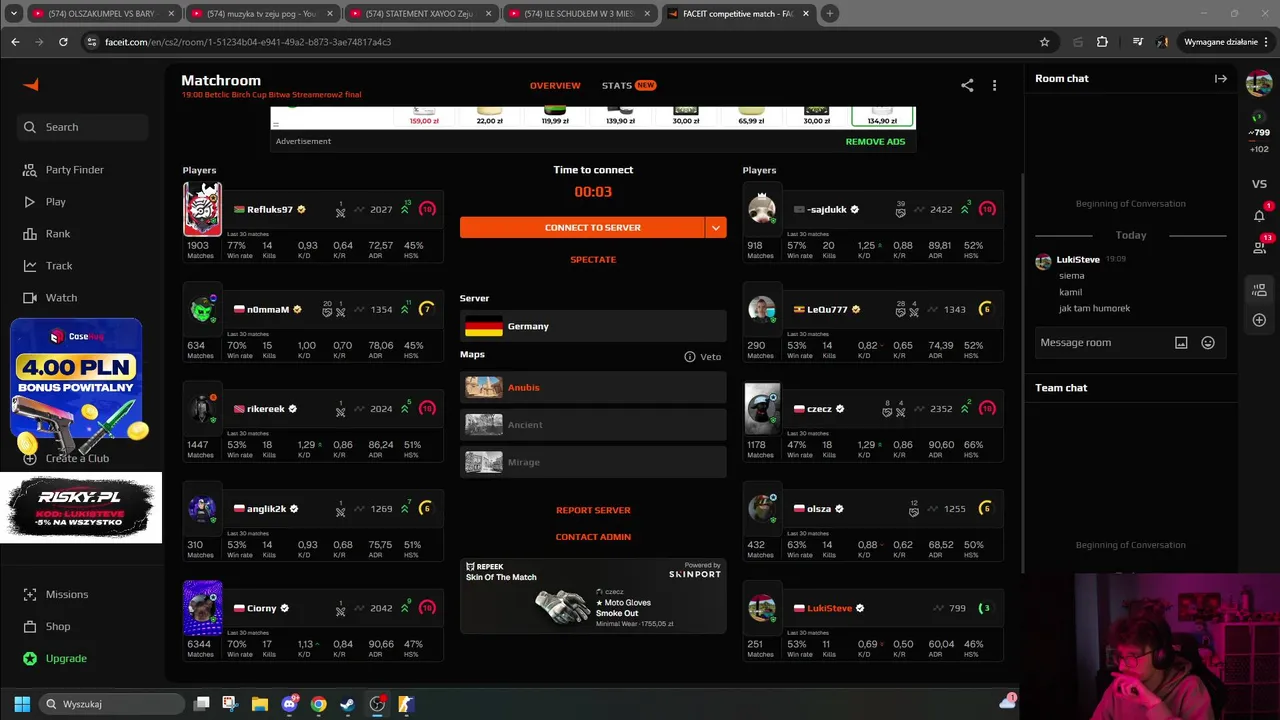Click the browser address bar URL
The height and width of the screenshot is (720, 1280).
pos(248,42)
